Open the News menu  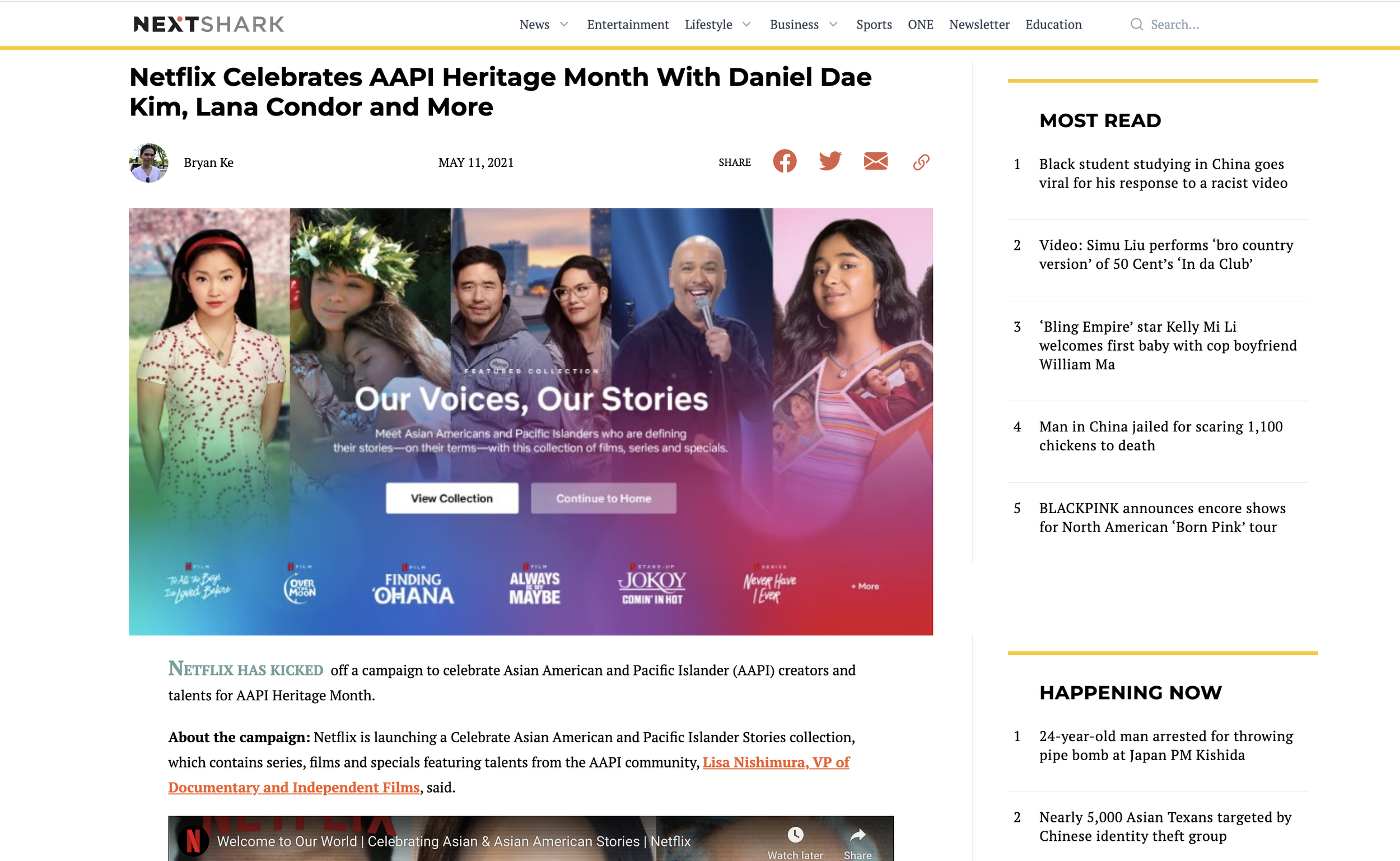click(534, 25)
